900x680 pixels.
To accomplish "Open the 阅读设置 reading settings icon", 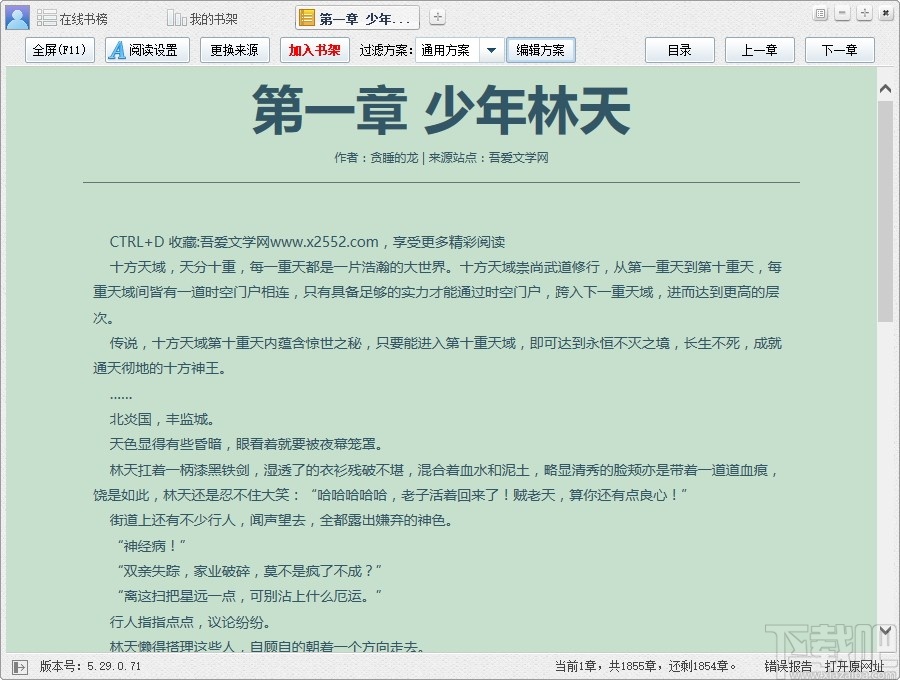I will point(121,49).
